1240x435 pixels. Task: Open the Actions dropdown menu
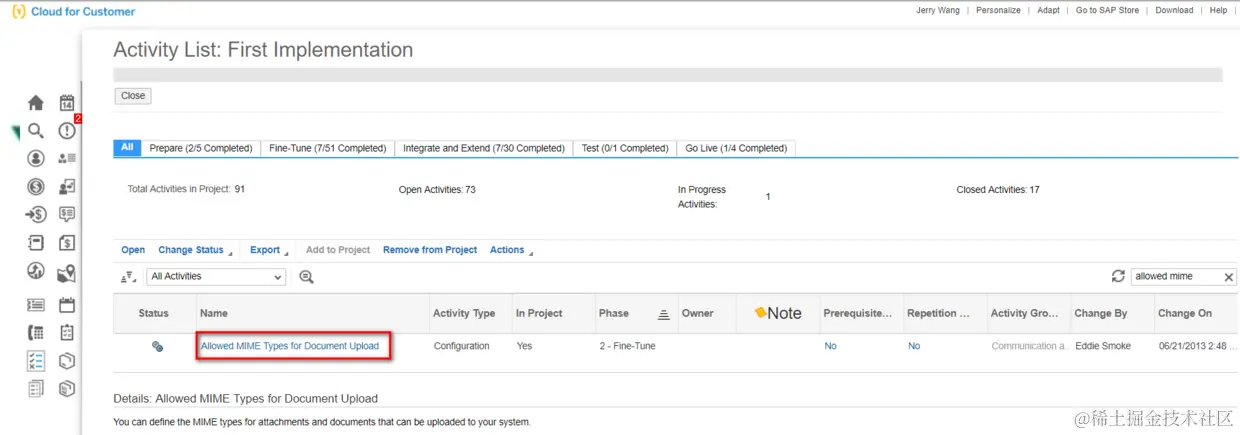point(511,250)
